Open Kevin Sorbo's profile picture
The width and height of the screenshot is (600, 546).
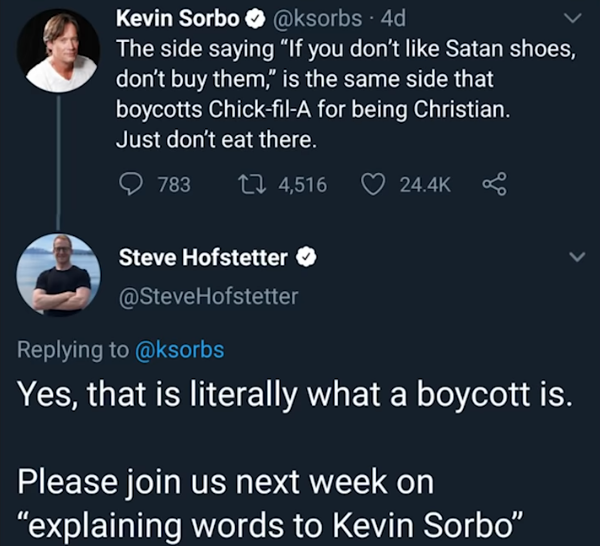pyautogui.click(x=59, y=50)
